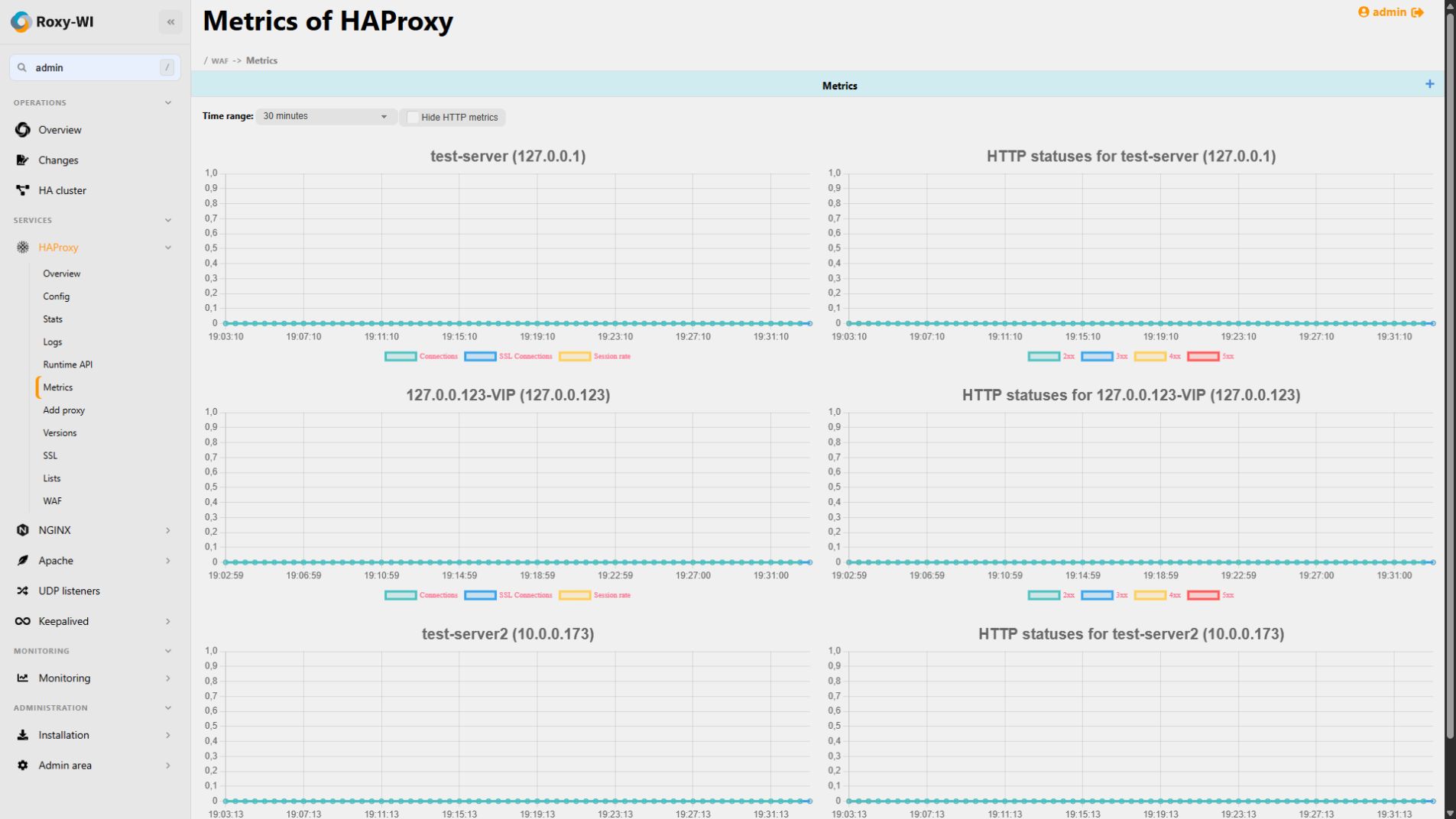The width and height of the screenshot is (1456, 819).
Task: Toggle 5xx legend in 127.0.0.123-VIP HTTP statuses
Action: [x=1211, y=595]
